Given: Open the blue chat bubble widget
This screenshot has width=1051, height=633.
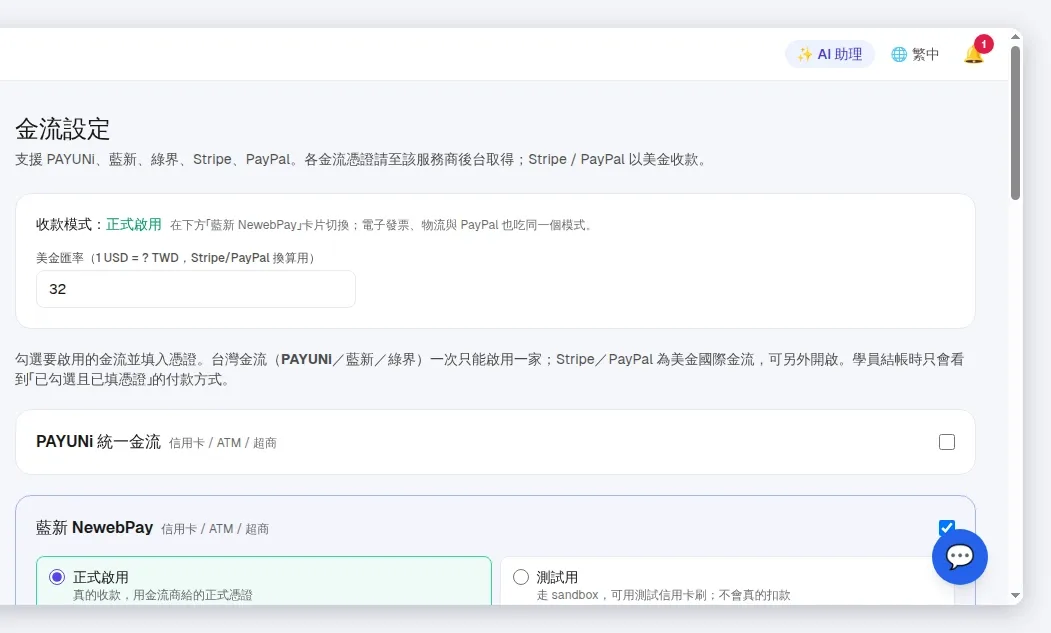Looking at the screenshot, I should pos(959,557).
